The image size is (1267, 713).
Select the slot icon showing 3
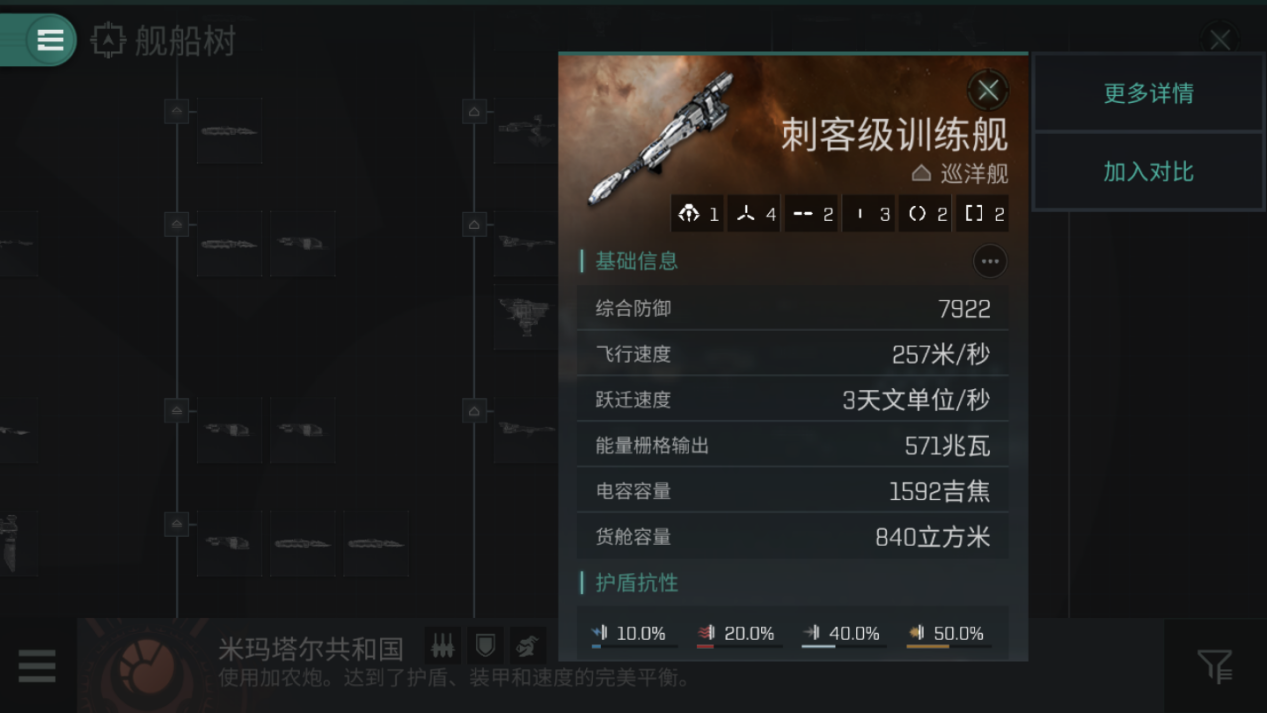point(869,213)
